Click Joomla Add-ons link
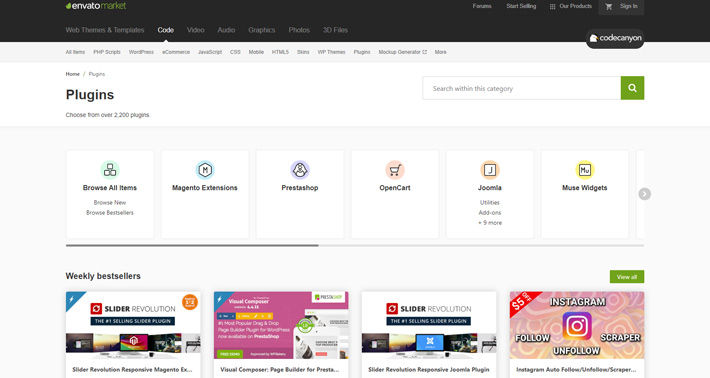The width and height of the screenshot is (710, 378). coord(489,212)
